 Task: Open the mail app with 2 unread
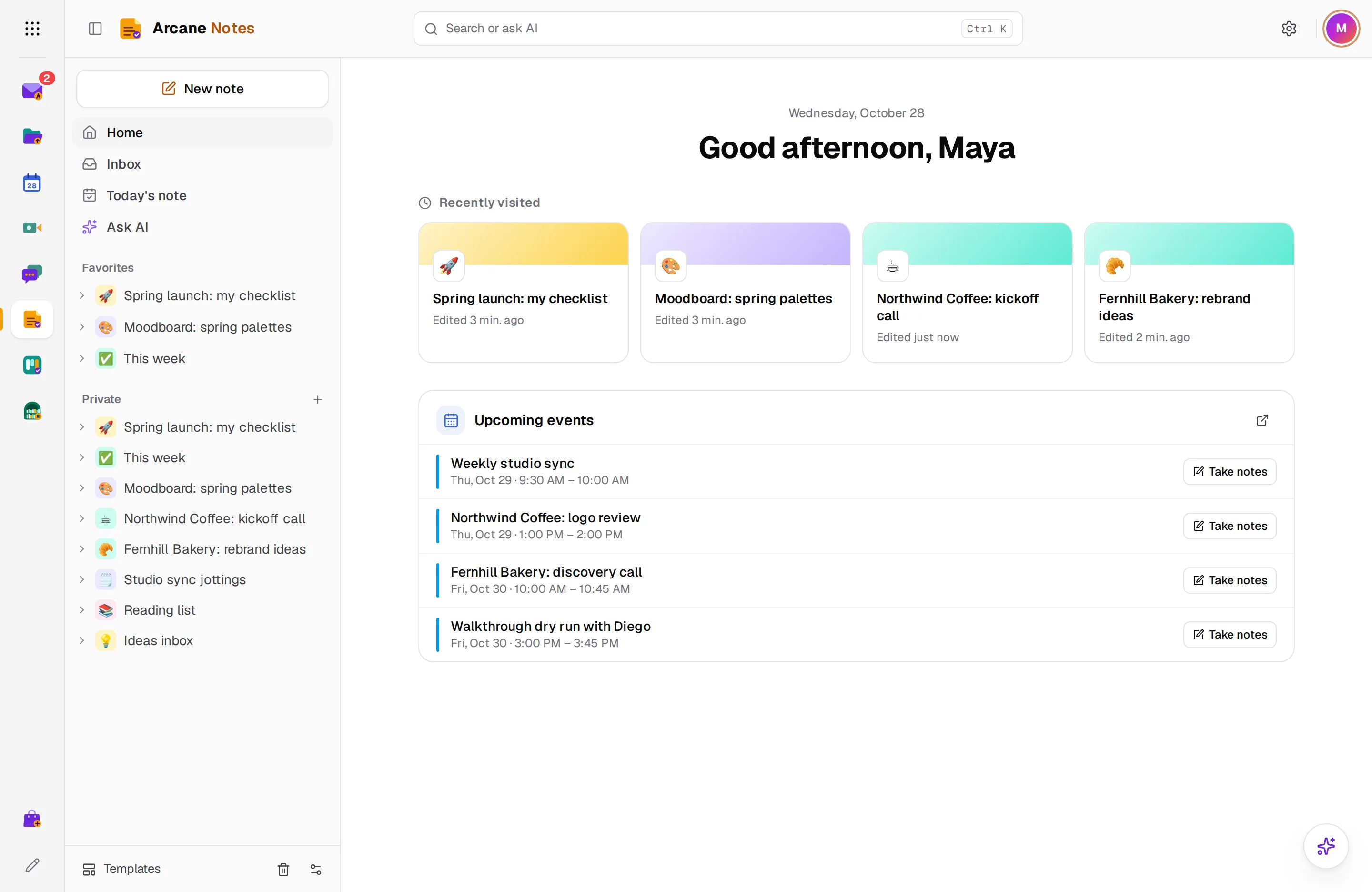coord(32,91)
